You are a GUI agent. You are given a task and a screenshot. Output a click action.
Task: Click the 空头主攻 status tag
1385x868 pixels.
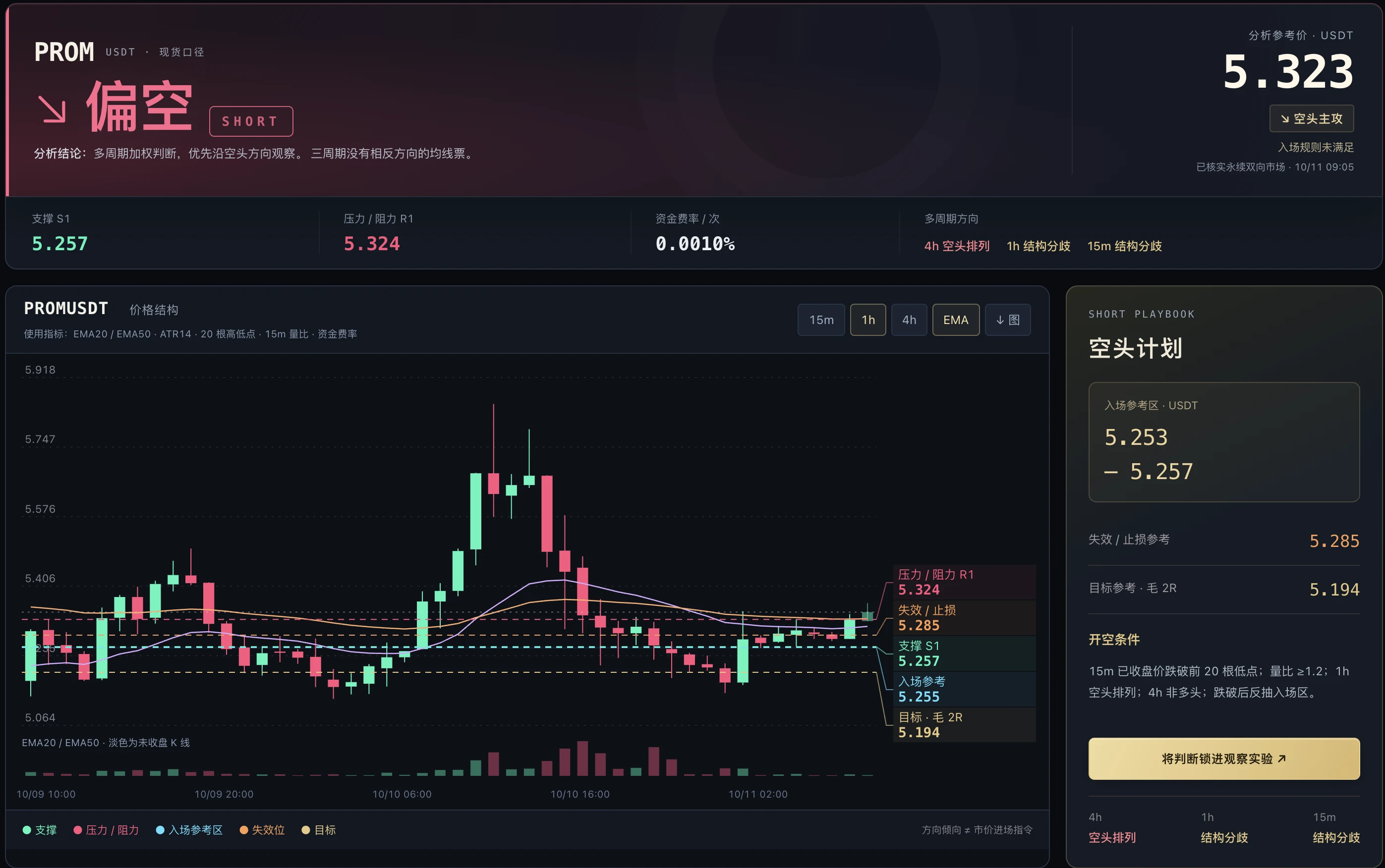(x=1312, y=118)
